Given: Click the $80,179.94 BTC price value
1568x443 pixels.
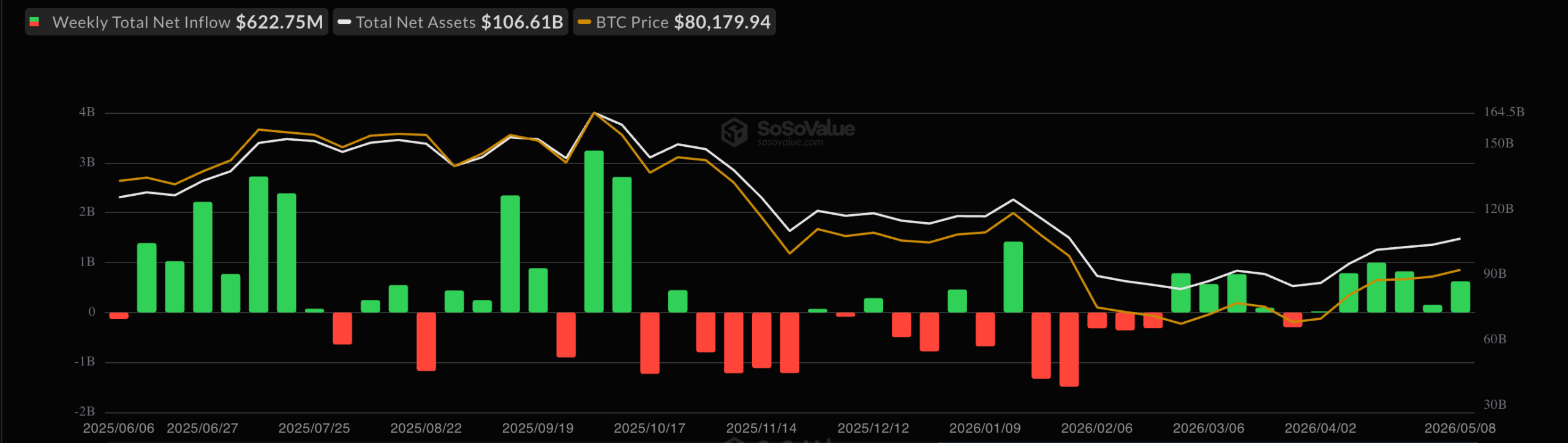Looking at the screenshot, I should point(722,22).
